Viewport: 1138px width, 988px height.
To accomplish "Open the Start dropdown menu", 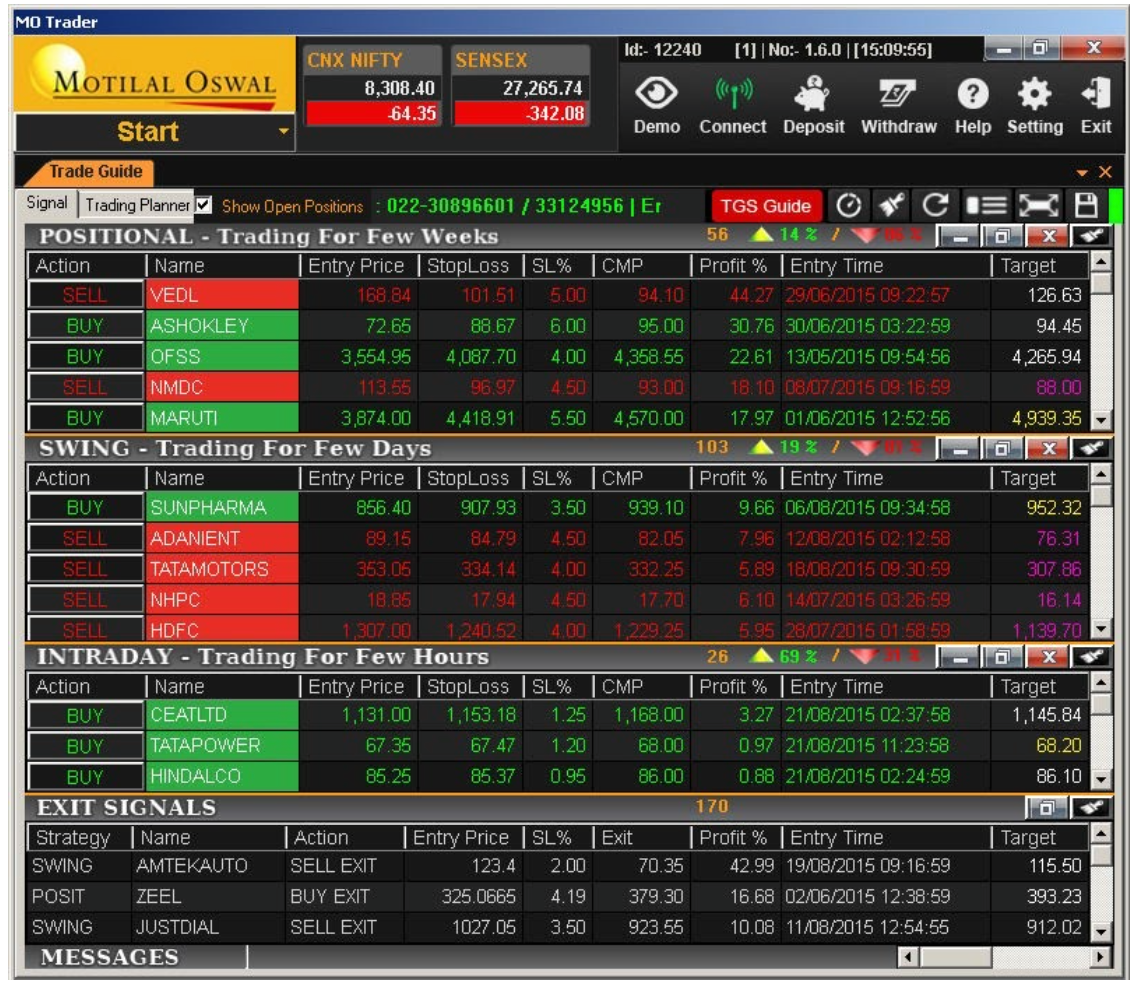I will tap(284, 132).
